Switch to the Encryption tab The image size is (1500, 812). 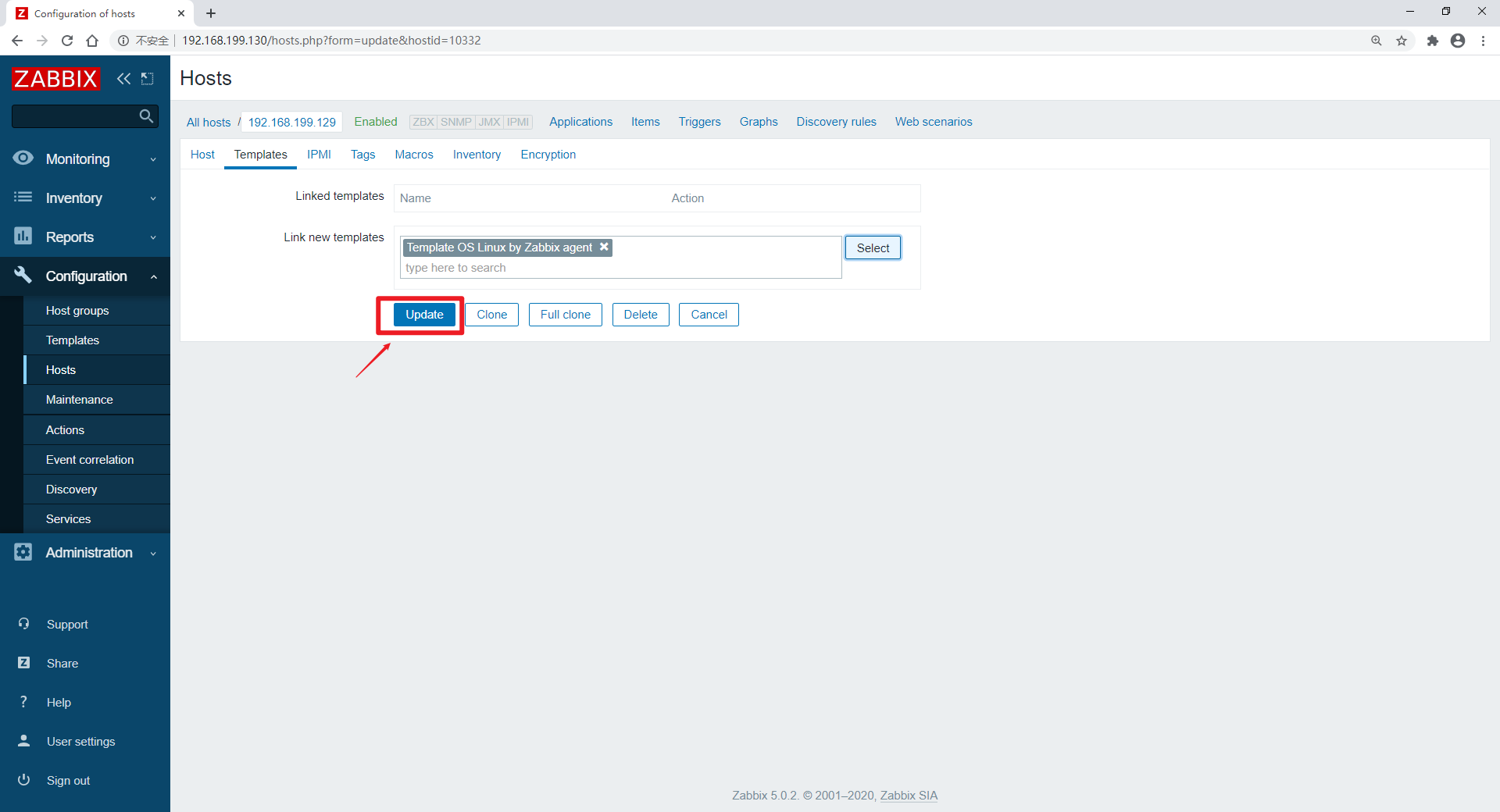548,155
